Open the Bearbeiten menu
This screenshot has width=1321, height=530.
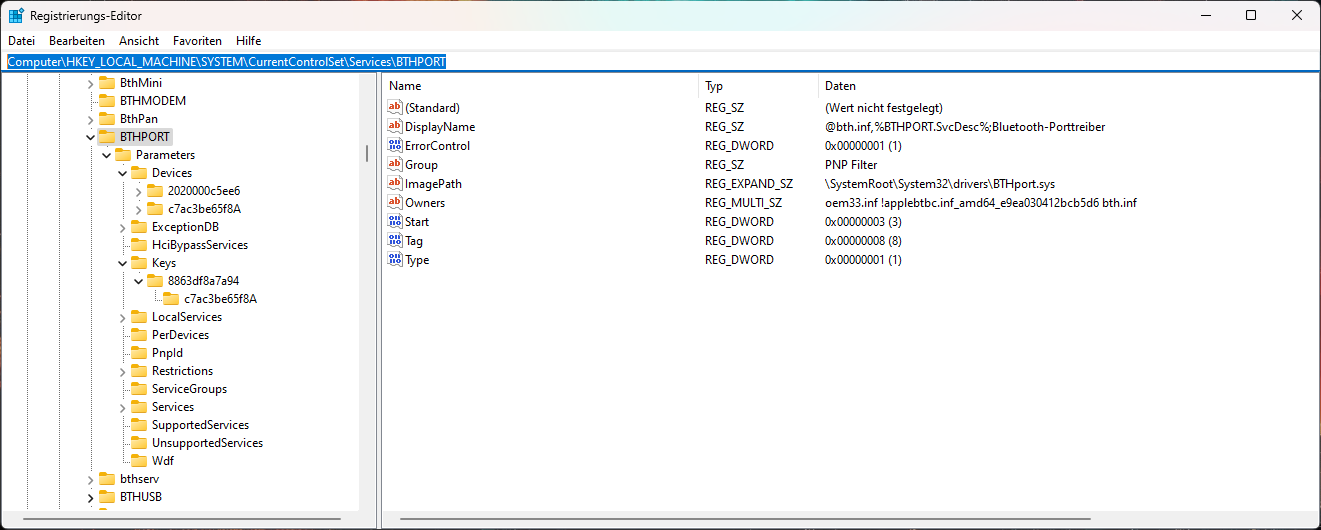pos(77,41)
